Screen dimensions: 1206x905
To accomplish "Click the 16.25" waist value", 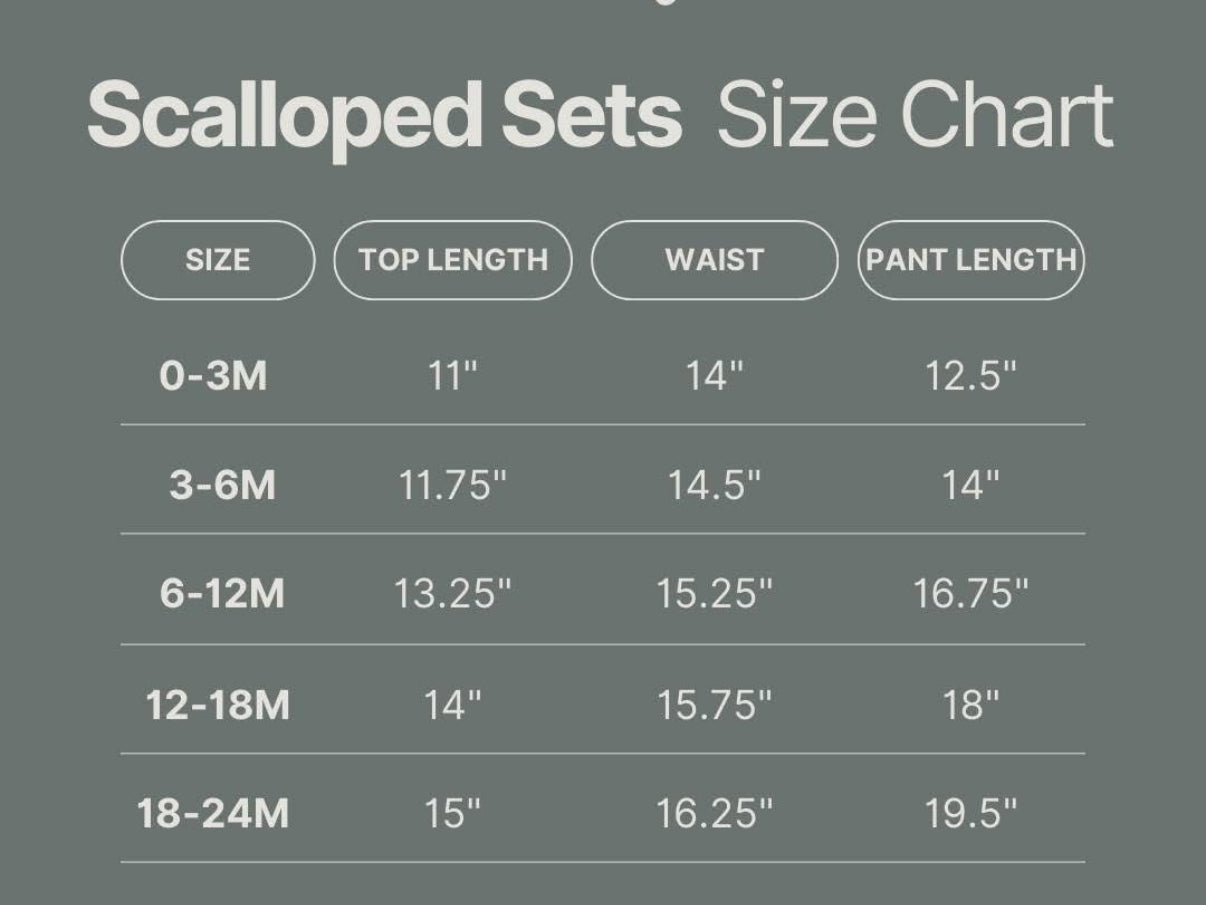I will pos(714,813).
